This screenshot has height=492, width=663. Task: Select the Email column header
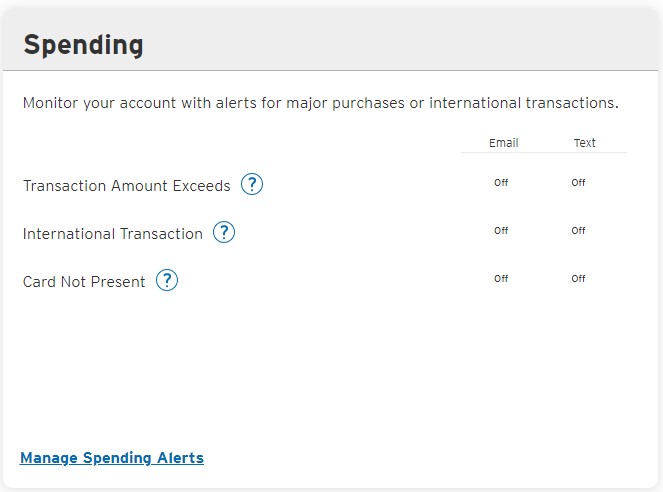[x=504, y=143]
